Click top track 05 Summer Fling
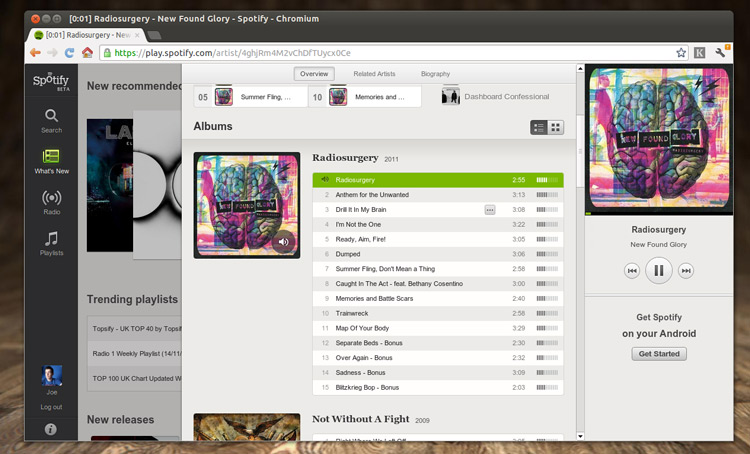 click(x=250, y=97)
